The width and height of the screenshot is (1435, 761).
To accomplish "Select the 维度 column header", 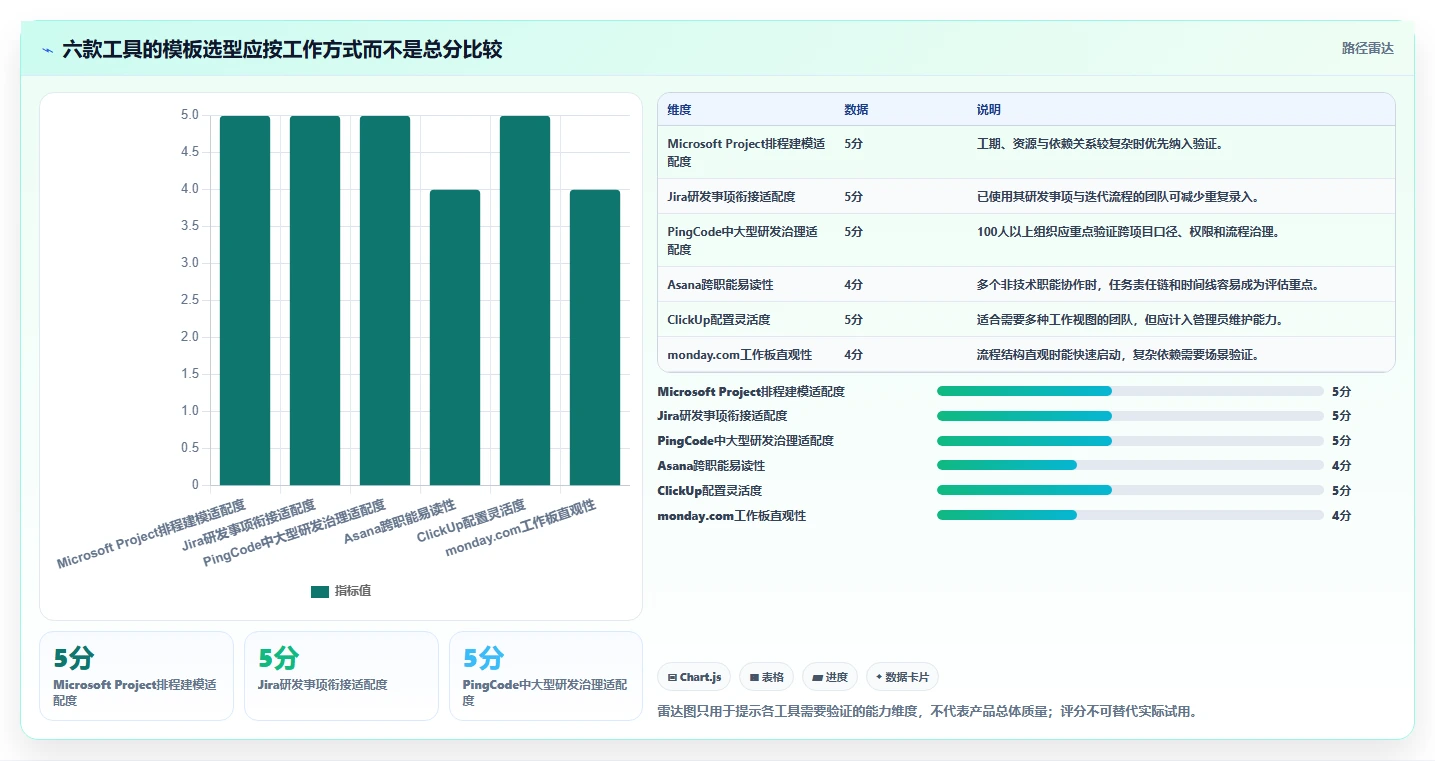I will pyautogui.click(x=679, y=110).
